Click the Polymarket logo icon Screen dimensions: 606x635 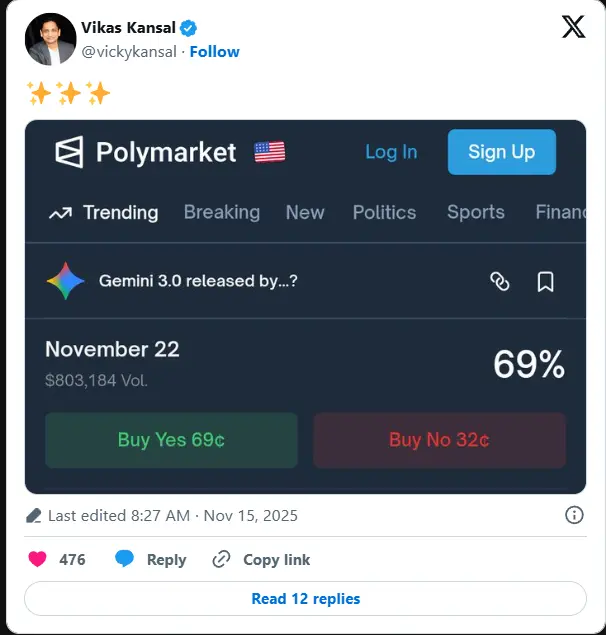(x=69, y=152)
